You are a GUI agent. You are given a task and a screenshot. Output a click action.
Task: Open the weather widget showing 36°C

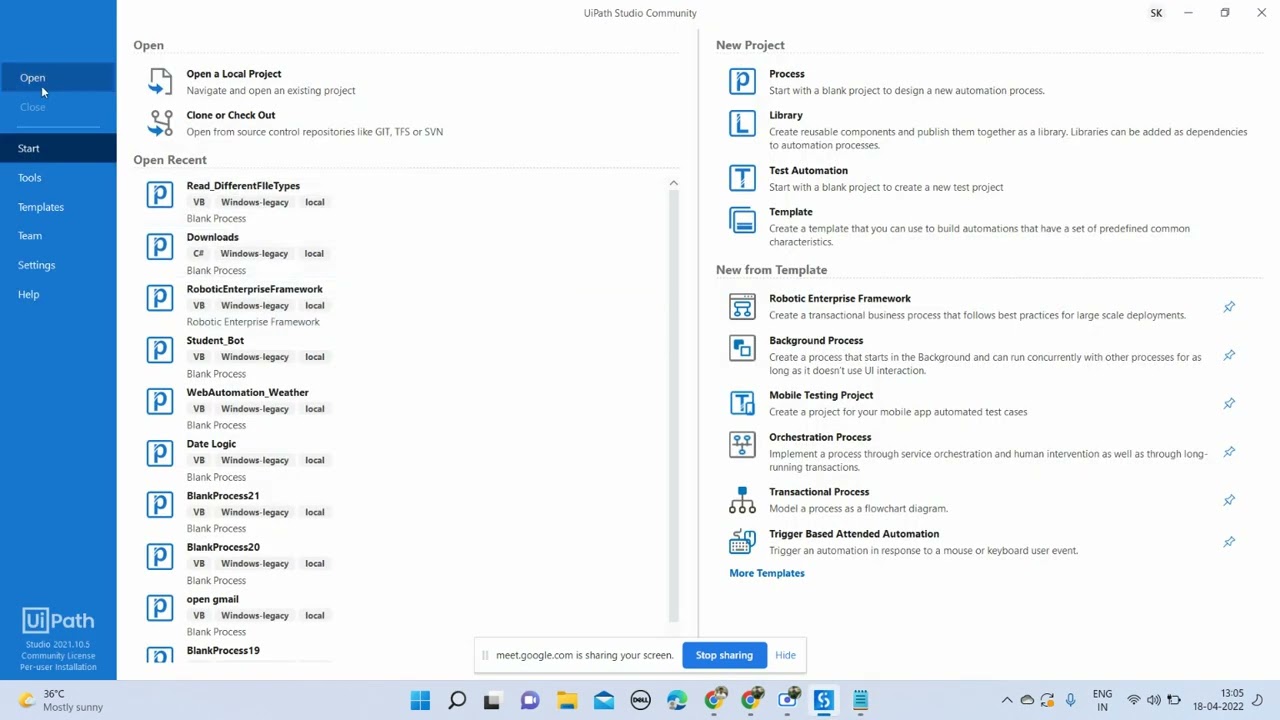click(62, 700)
